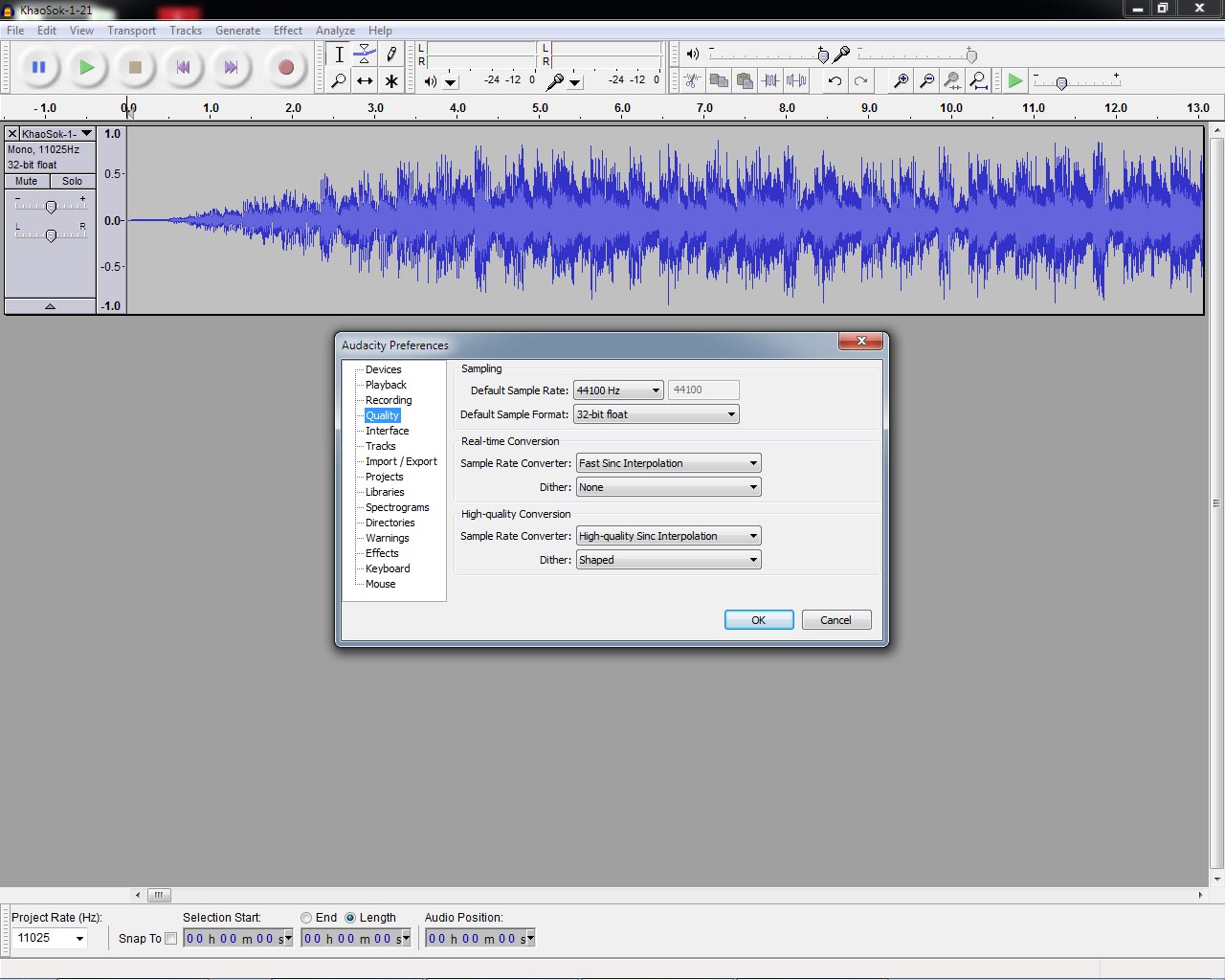
Task: Click the Copy icon in edit toolbar
Action: pos(719,81)
